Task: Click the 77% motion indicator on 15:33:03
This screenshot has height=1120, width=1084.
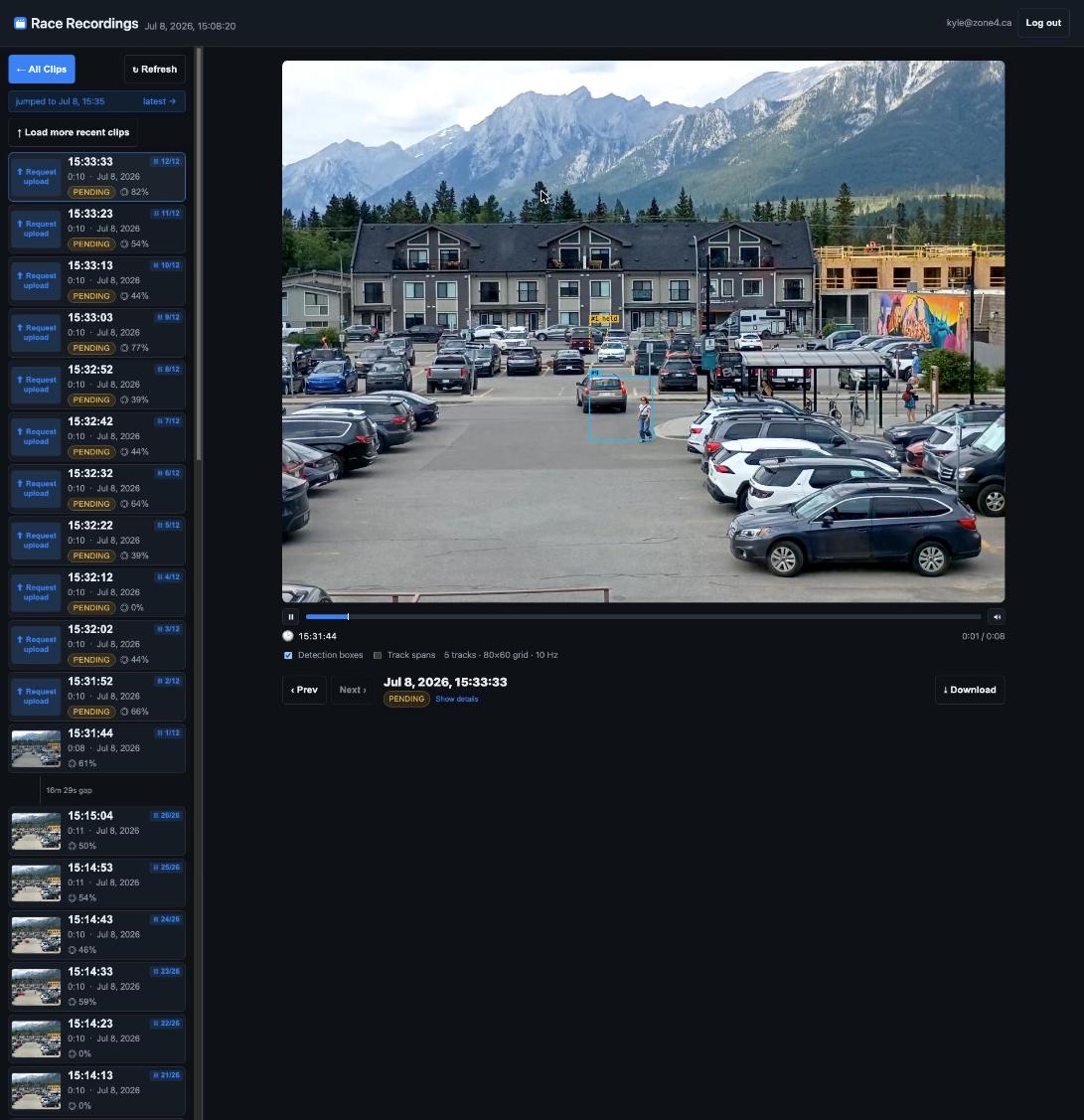Action: [x=135, y=348]
